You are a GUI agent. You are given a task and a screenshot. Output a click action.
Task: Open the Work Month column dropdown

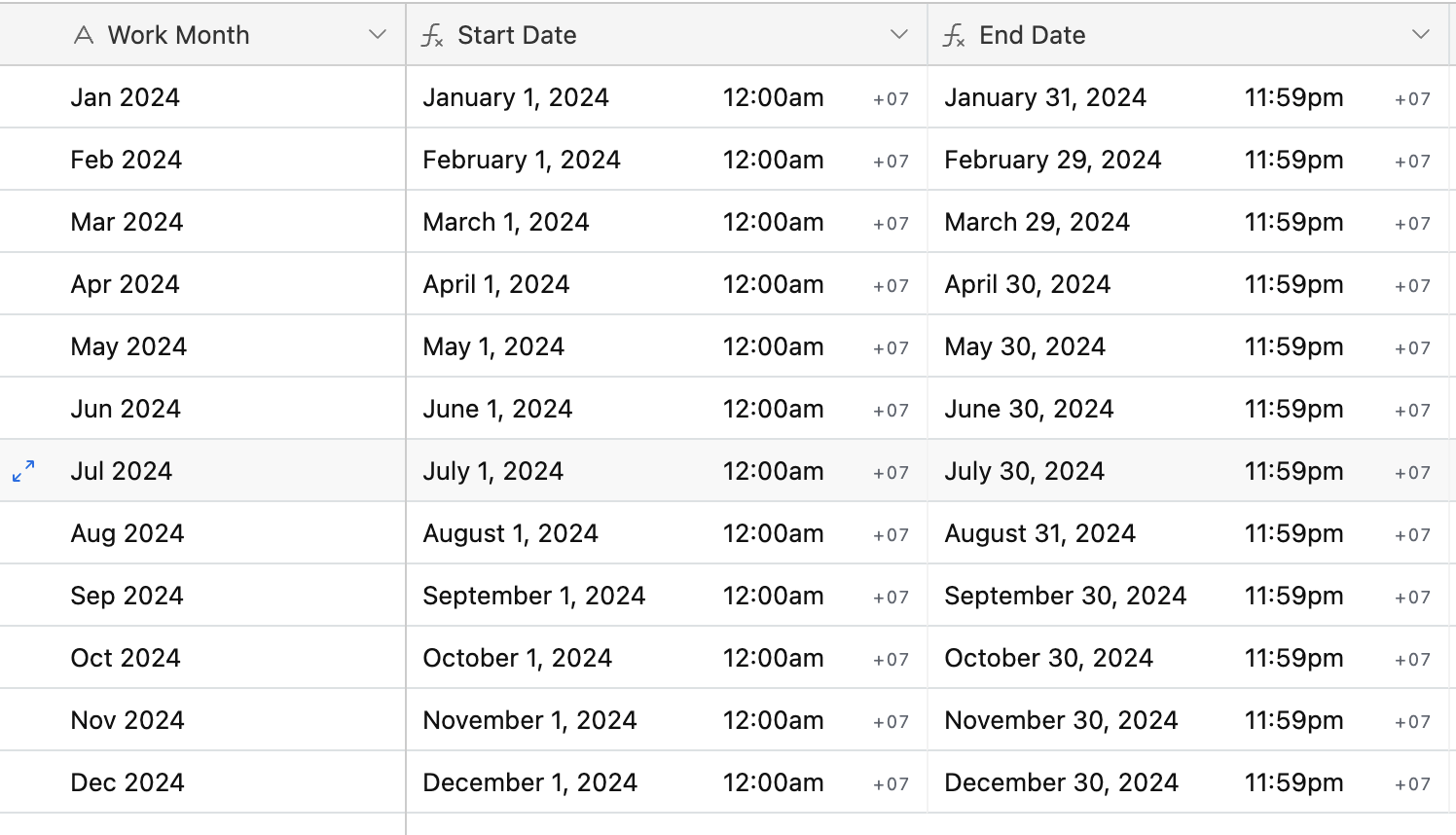pyautogui.click(x=378, y=35)
